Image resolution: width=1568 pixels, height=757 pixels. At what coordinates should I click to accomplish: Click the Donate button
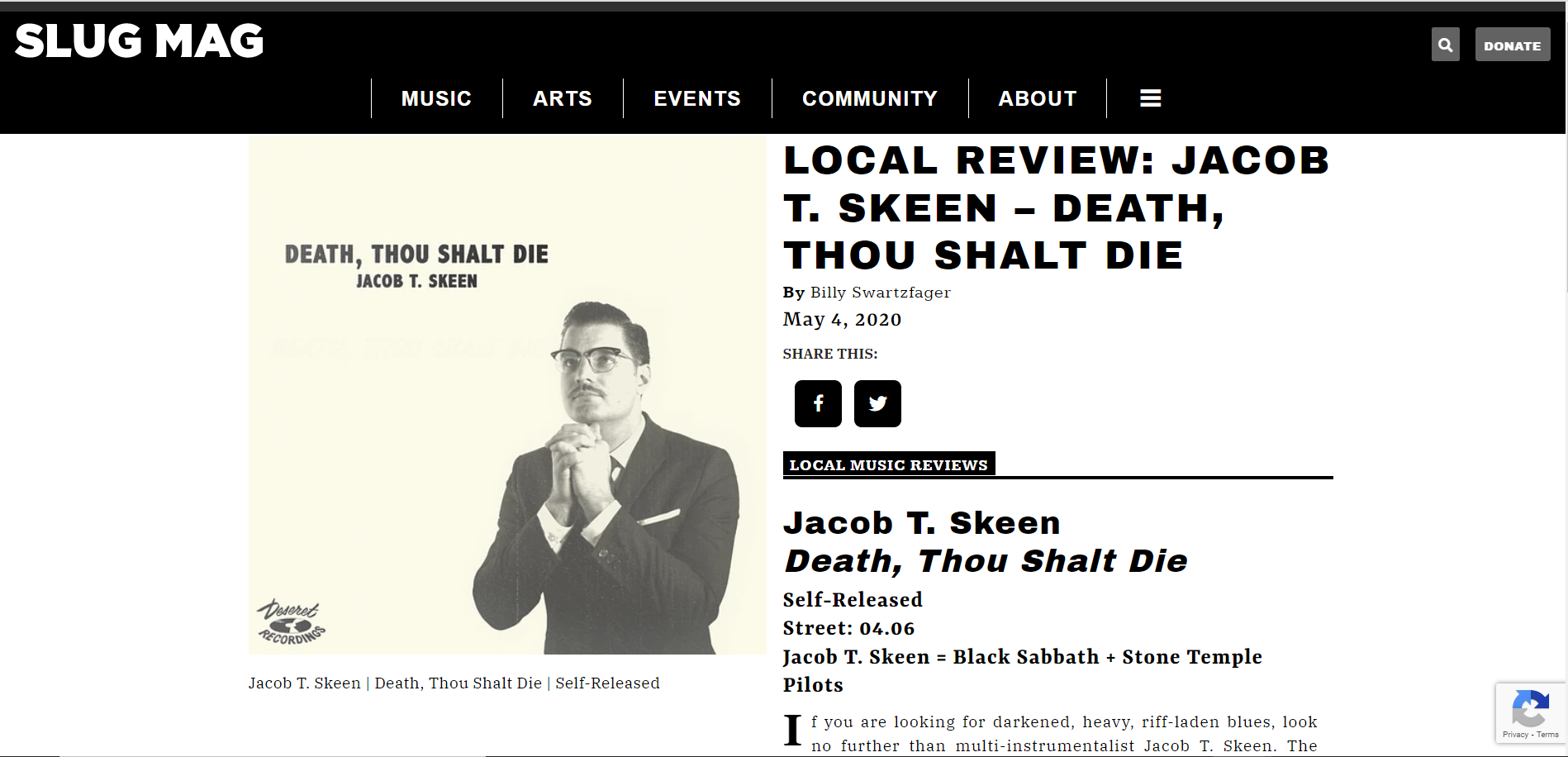tap(1513, 45)
